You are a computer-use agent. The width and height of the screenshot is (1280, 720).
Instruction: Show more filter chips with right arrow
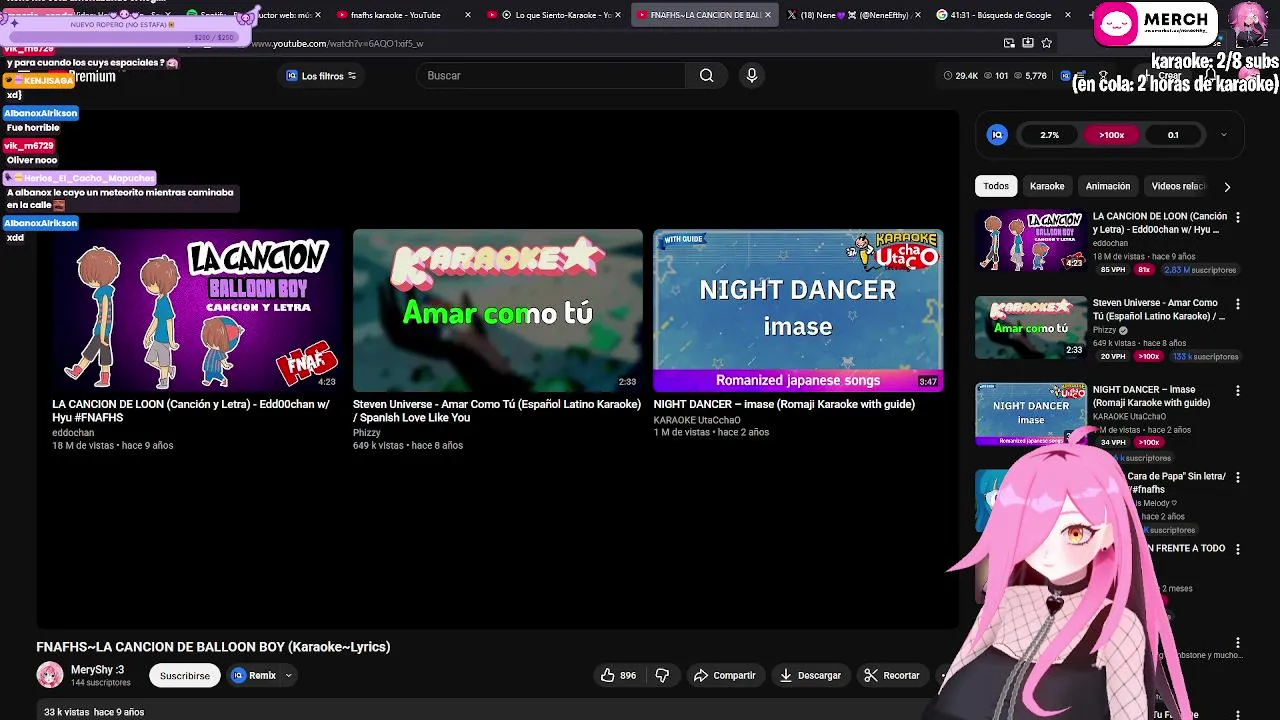tap(1227, 186)
